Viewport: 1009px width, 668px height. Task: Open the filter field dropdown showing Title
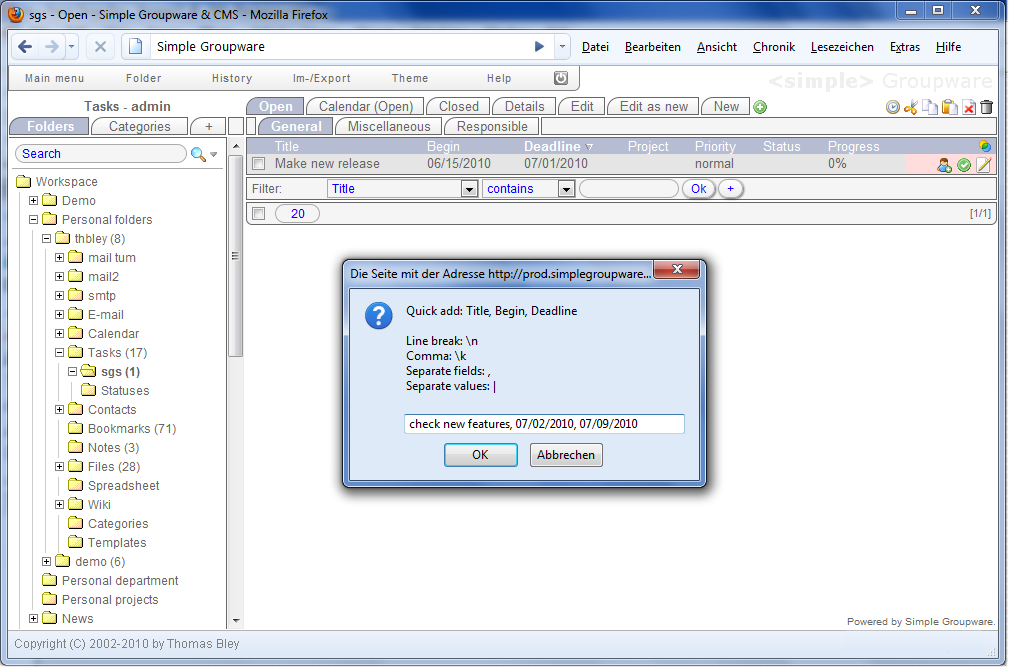(x=469, y=189)
